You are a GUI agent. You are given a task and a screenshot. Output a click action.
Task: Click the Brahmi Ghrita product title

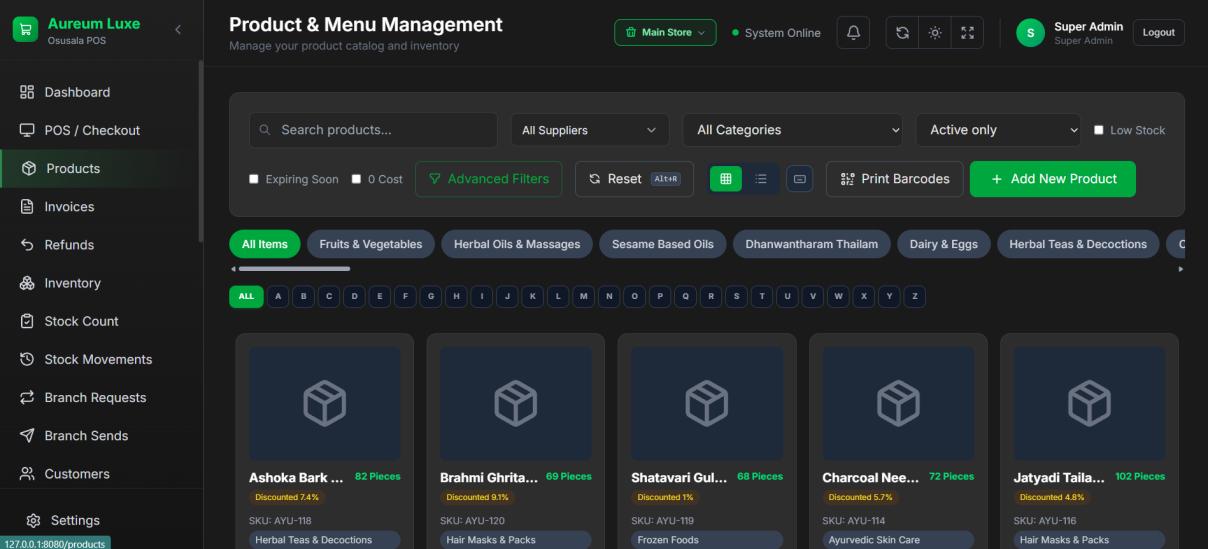point(489,477)
